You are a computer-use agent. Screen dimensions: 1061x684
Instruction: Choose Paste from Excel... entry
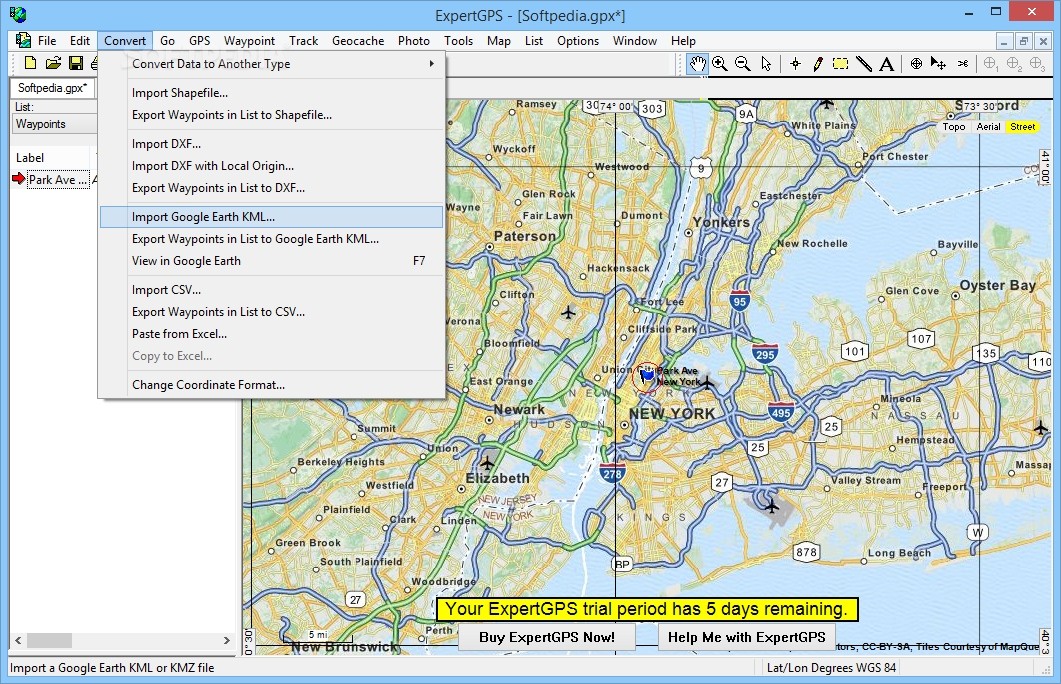[x=271, y=334]
